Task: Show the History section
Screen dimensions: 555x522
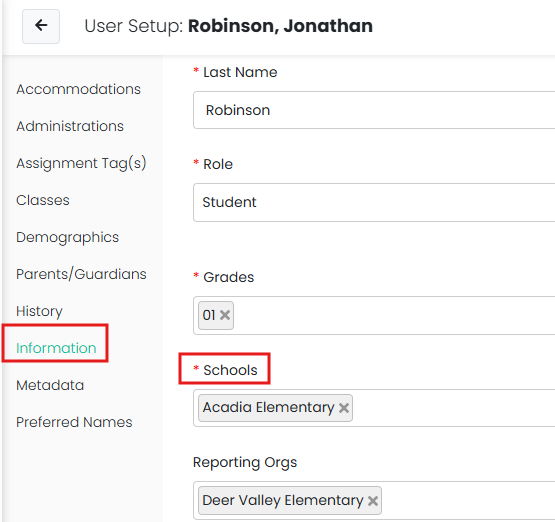Action: [x=39, y=311]
